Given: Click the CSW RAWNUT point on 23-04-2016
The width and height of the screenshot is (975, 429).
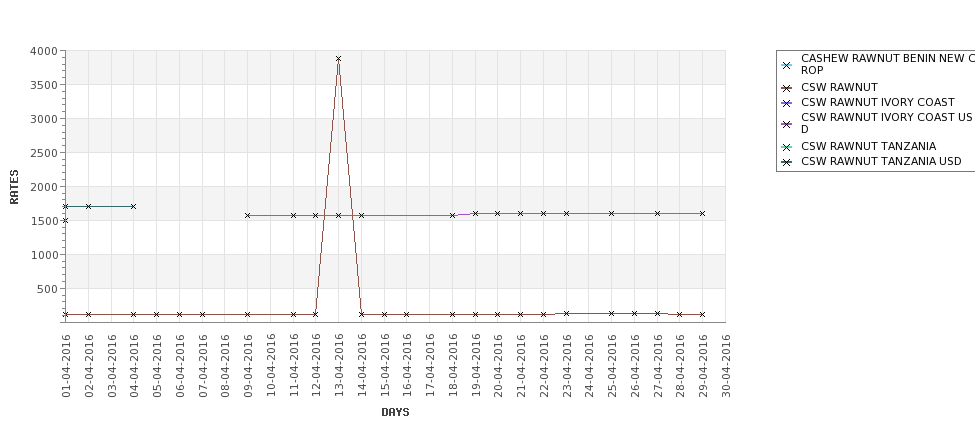Looking at the screenshot, I should click(x=566, y=313).
